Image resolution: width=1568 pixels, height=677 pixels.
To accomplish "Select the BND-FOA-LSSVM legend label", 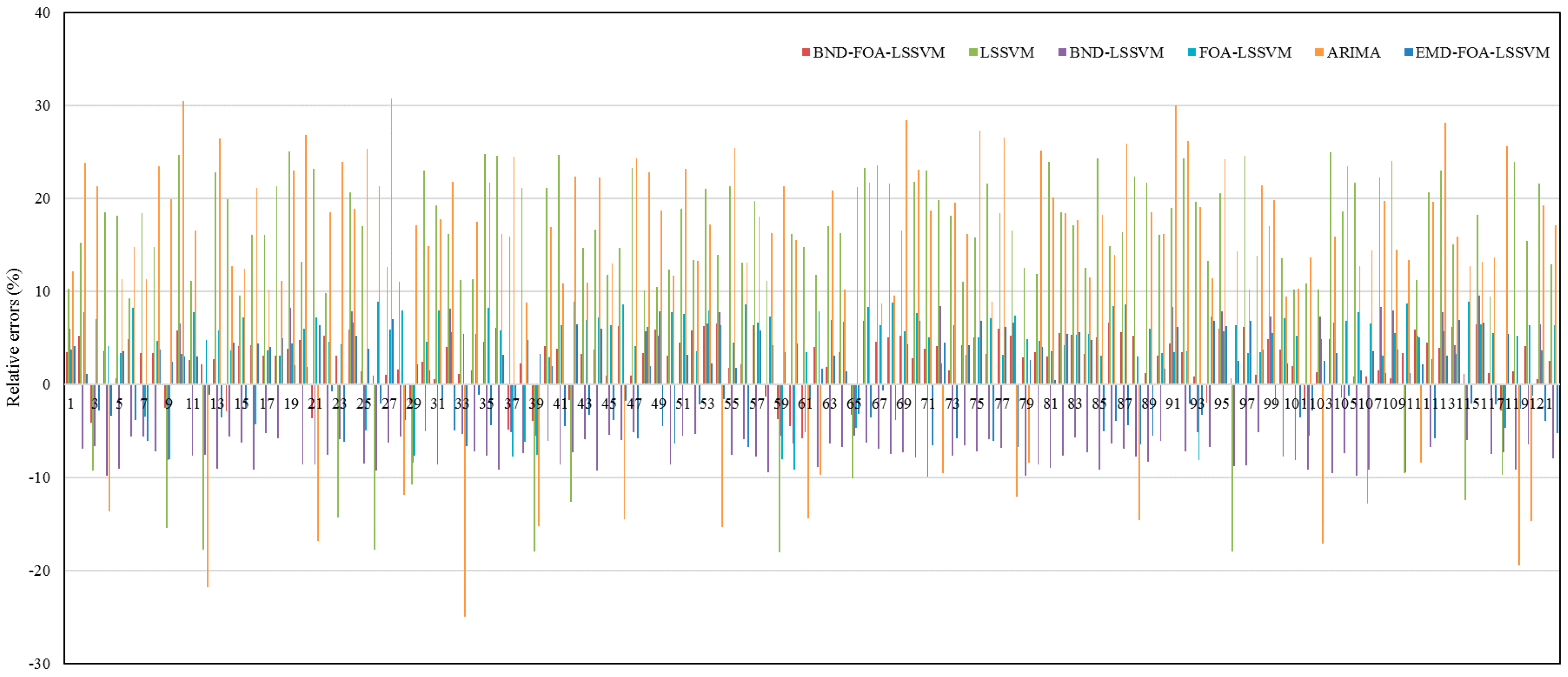I will (879, 53).
